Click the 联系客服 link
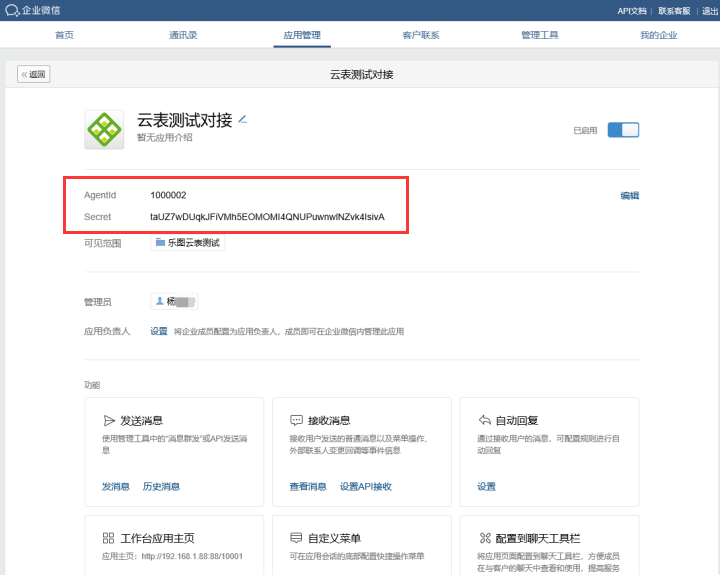The height and width of the screenshot is (575, 721). (x=674, y=11)
